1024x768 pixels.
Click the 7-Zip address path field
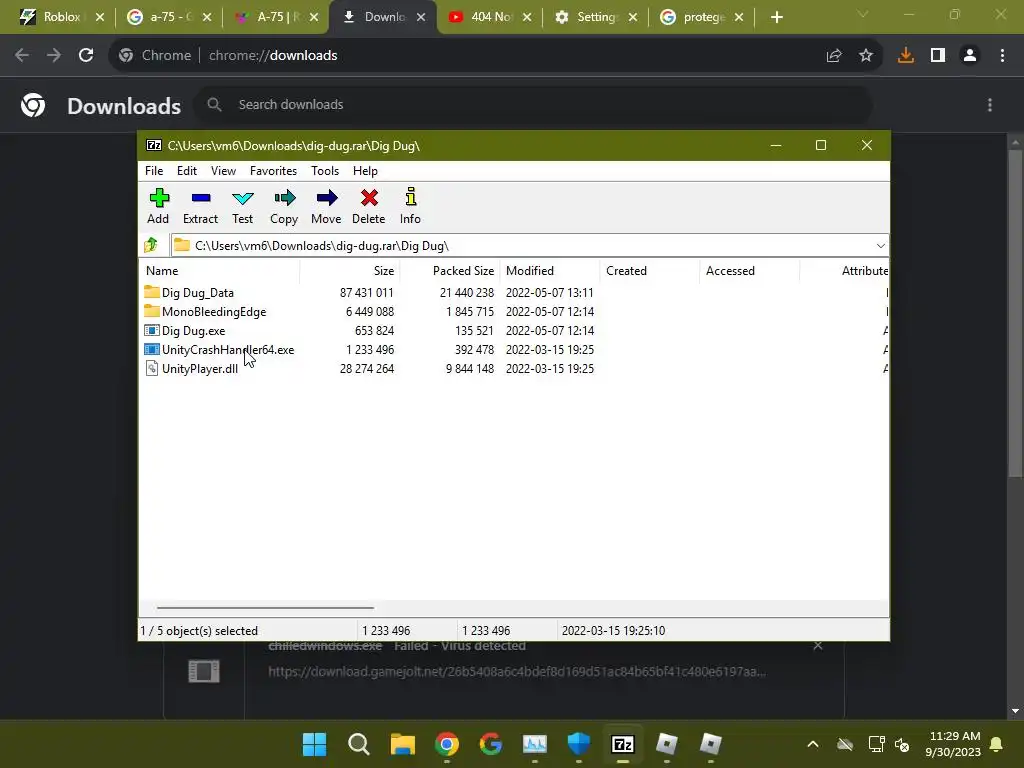529,246
